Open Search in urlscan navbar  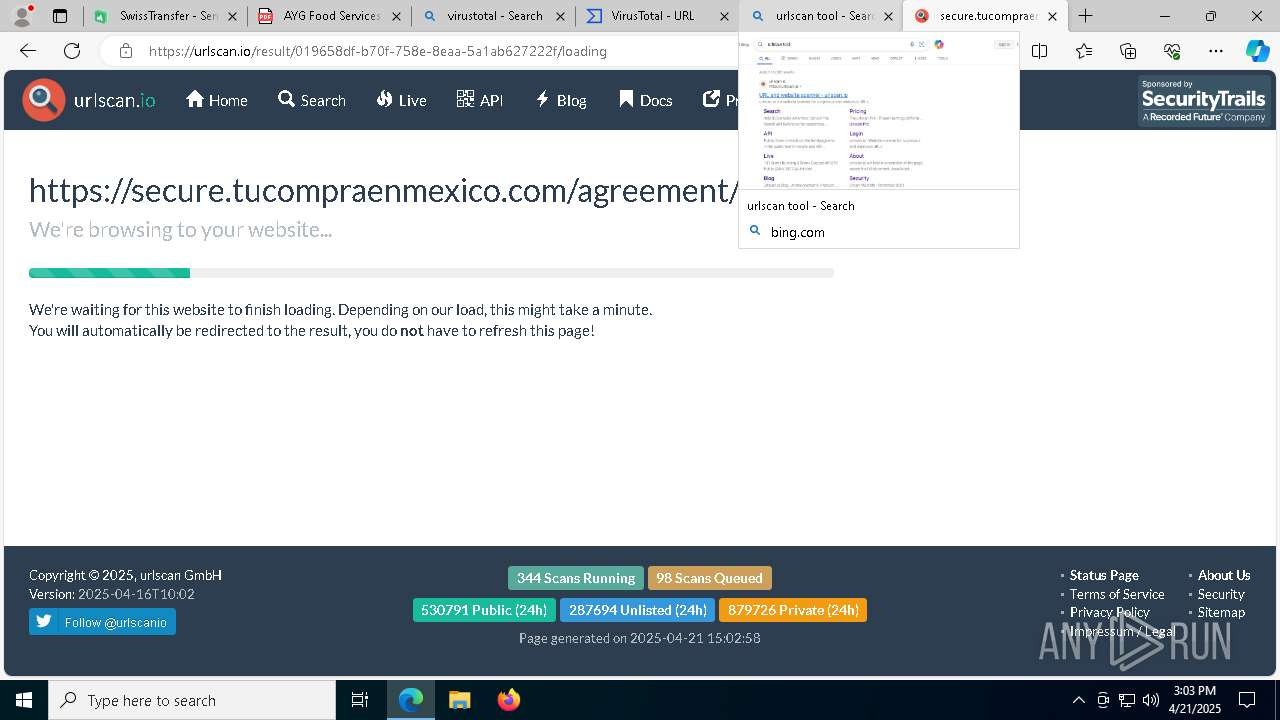pos(312,100)
